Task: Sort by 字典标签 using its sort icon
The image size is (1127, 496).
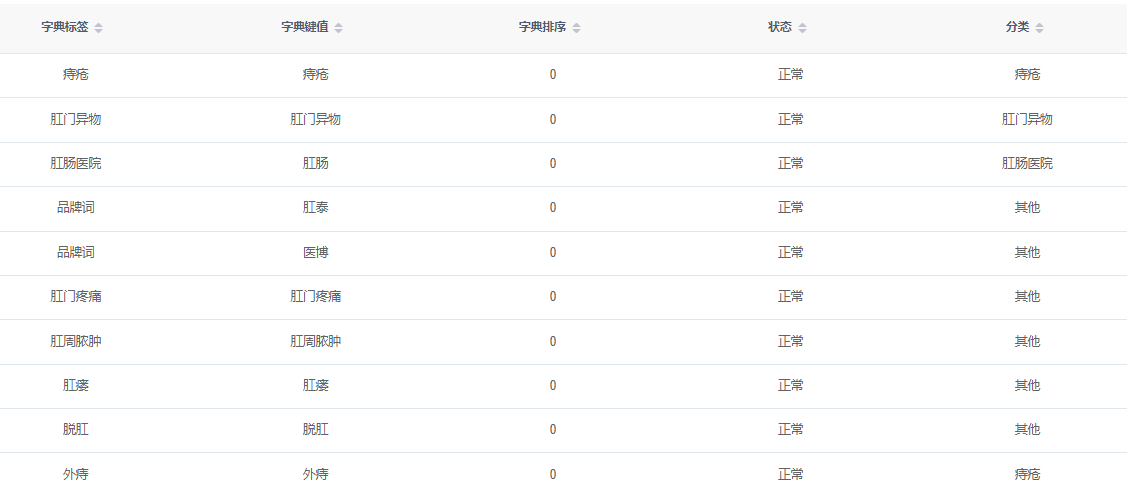Action: (x=98, y=28)
